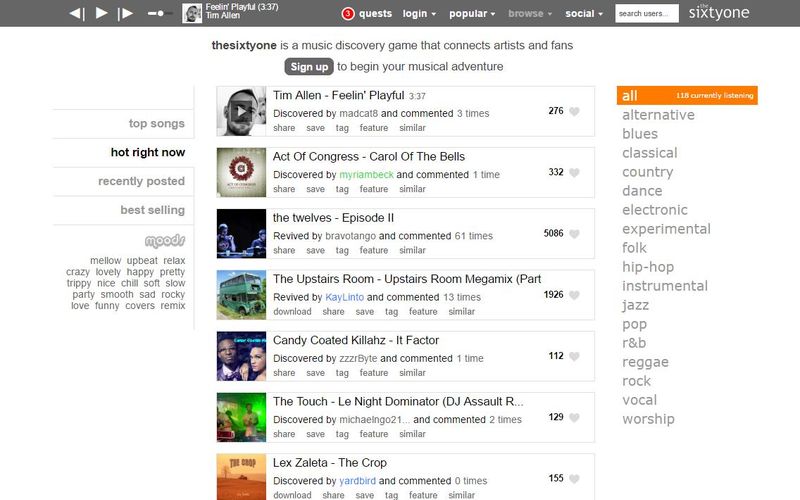800x500 pixels.
Task: Skip to the previous track
Action: (77, 13)
